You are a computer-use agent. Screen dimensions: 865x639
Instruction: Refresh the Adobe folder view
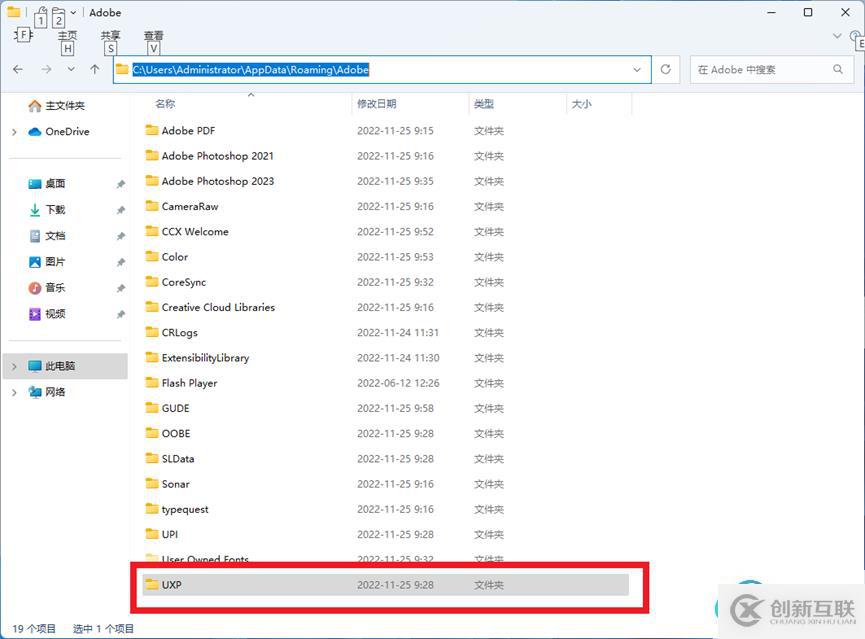(666, 70)
